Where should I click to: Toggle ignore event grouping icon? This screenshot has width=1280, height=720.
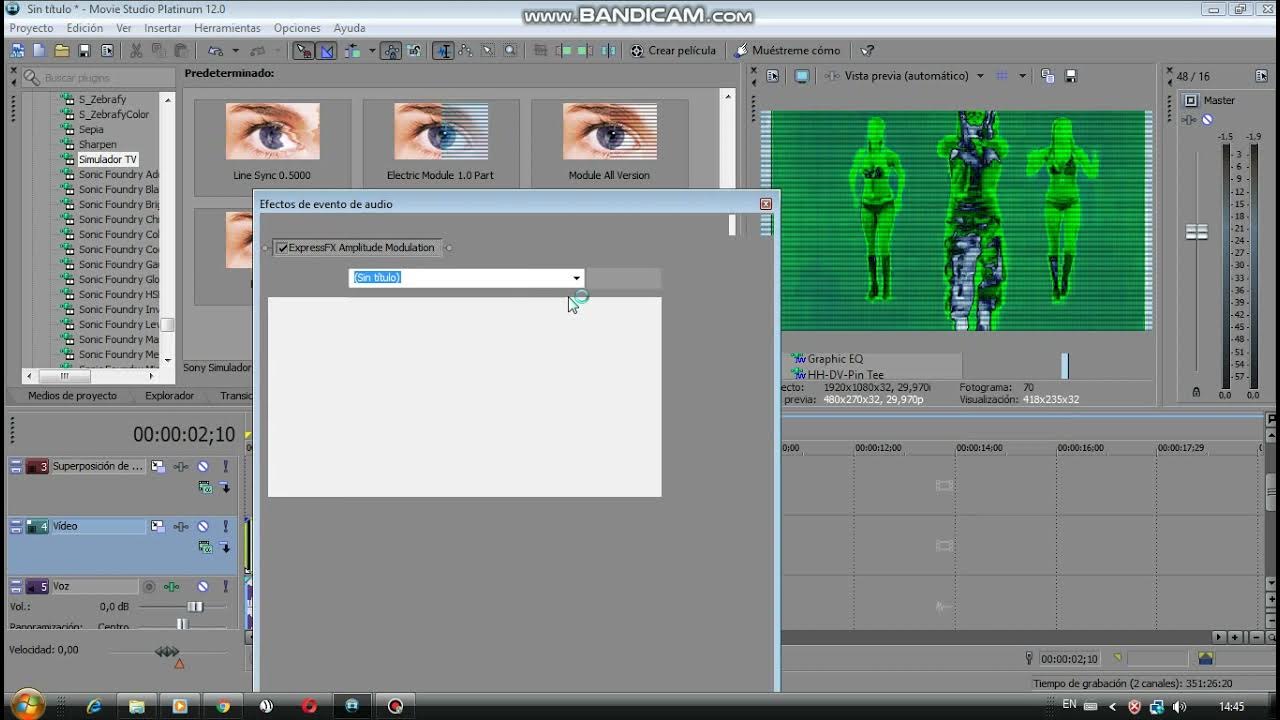coord(414,50)
